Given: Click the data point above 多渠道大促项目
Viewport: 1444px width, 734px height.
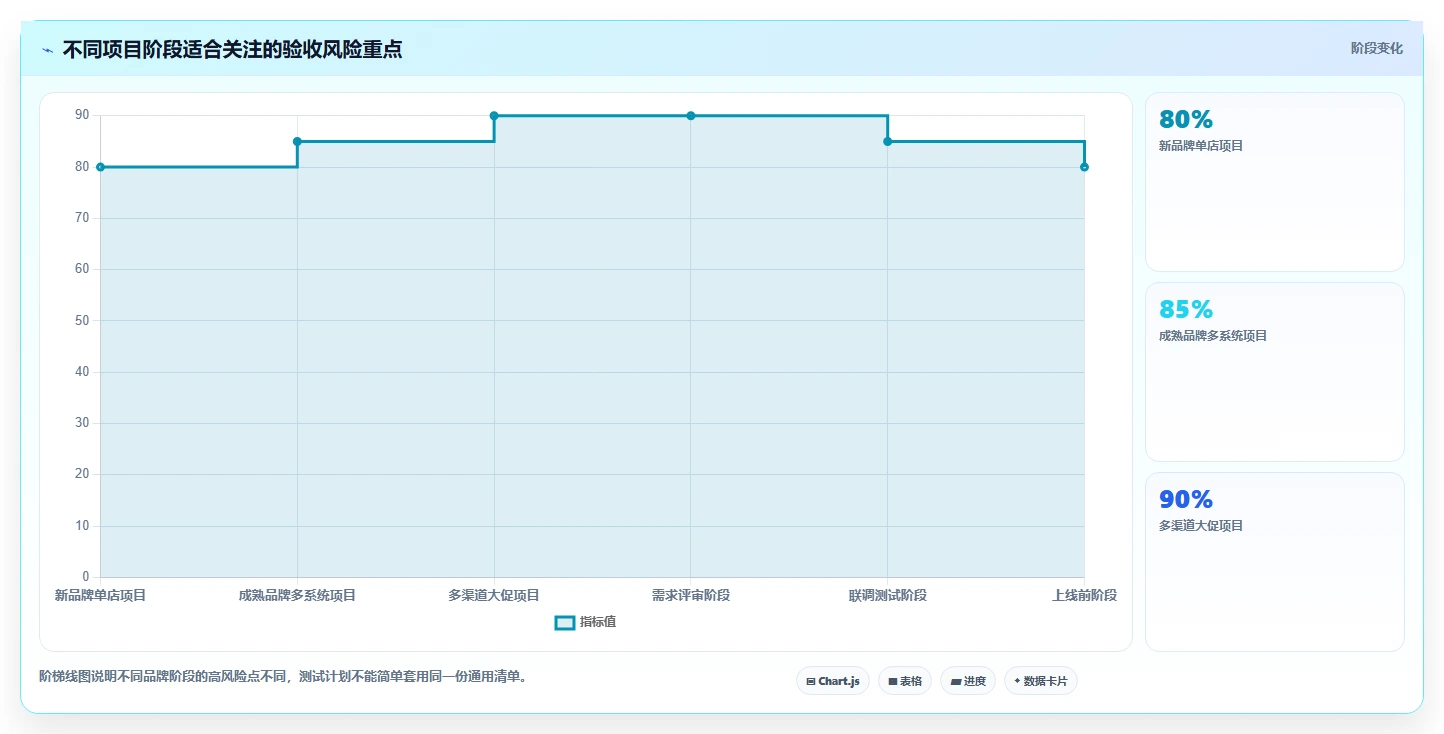Looking at the screenshot, I should click(494, 116).
